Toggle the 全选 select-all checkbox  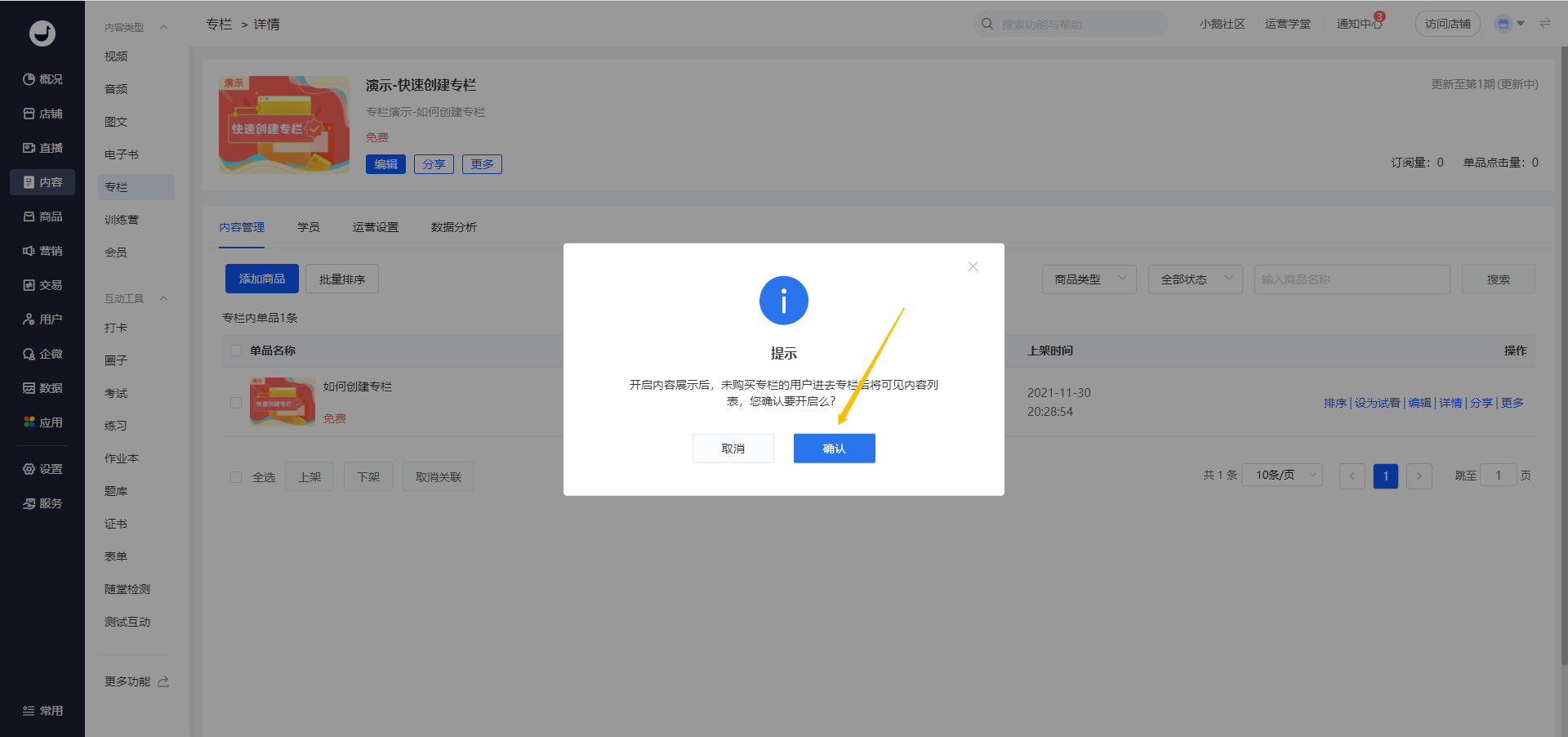click(x=236, y=477)
